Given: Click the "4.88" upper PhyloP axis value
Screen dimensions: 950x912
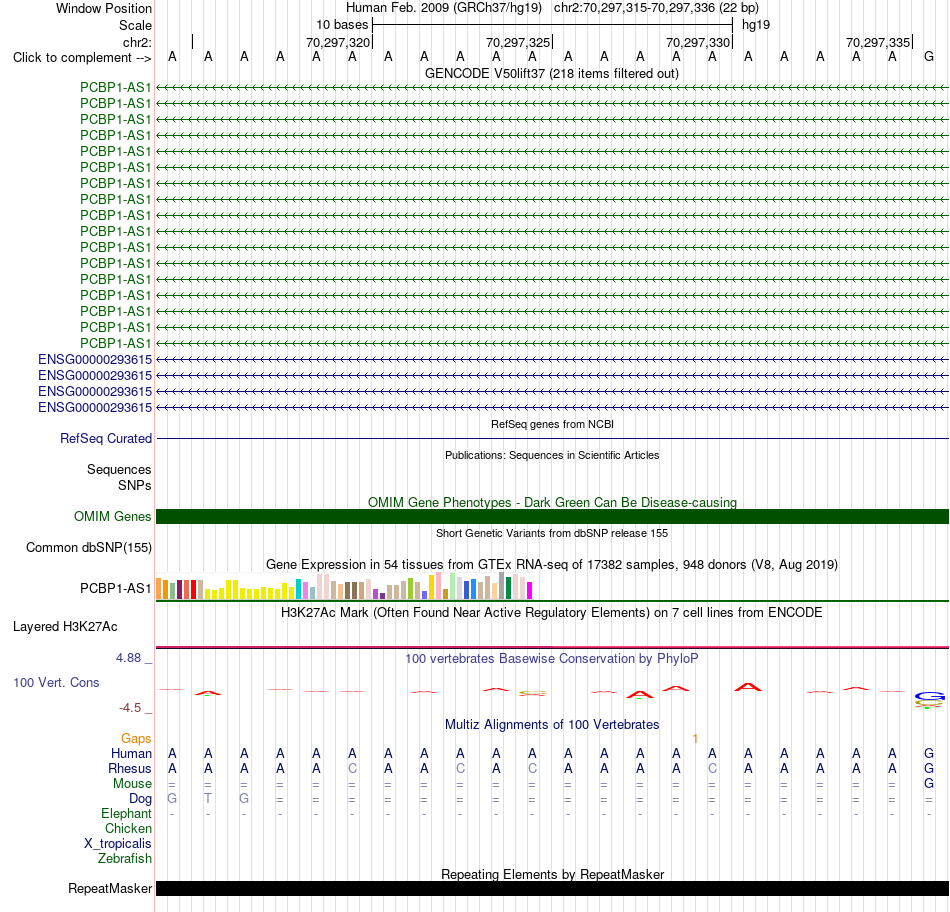Looking at the screenshot, I should (x=128, y=657).
